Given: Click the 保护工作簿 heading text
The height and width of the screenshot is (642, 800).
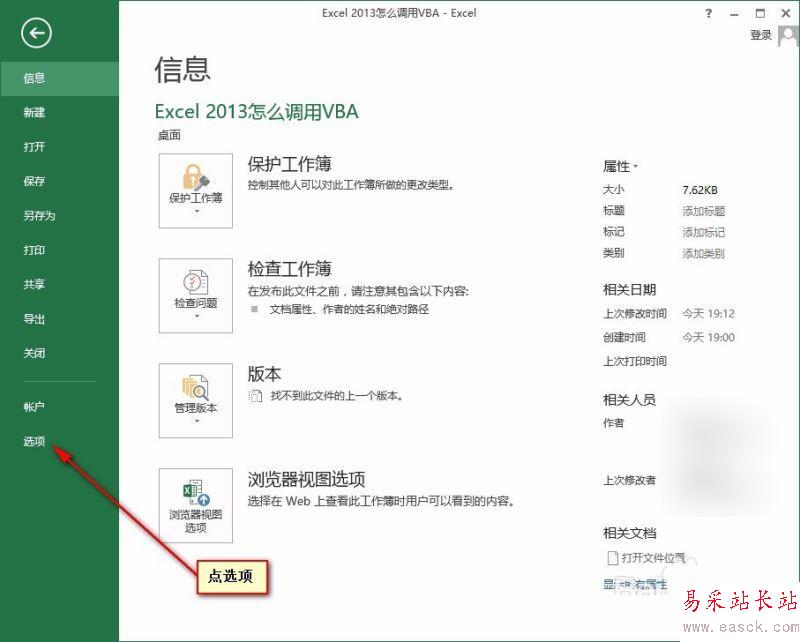Looking at the screenshot, I should coord(289,164).
